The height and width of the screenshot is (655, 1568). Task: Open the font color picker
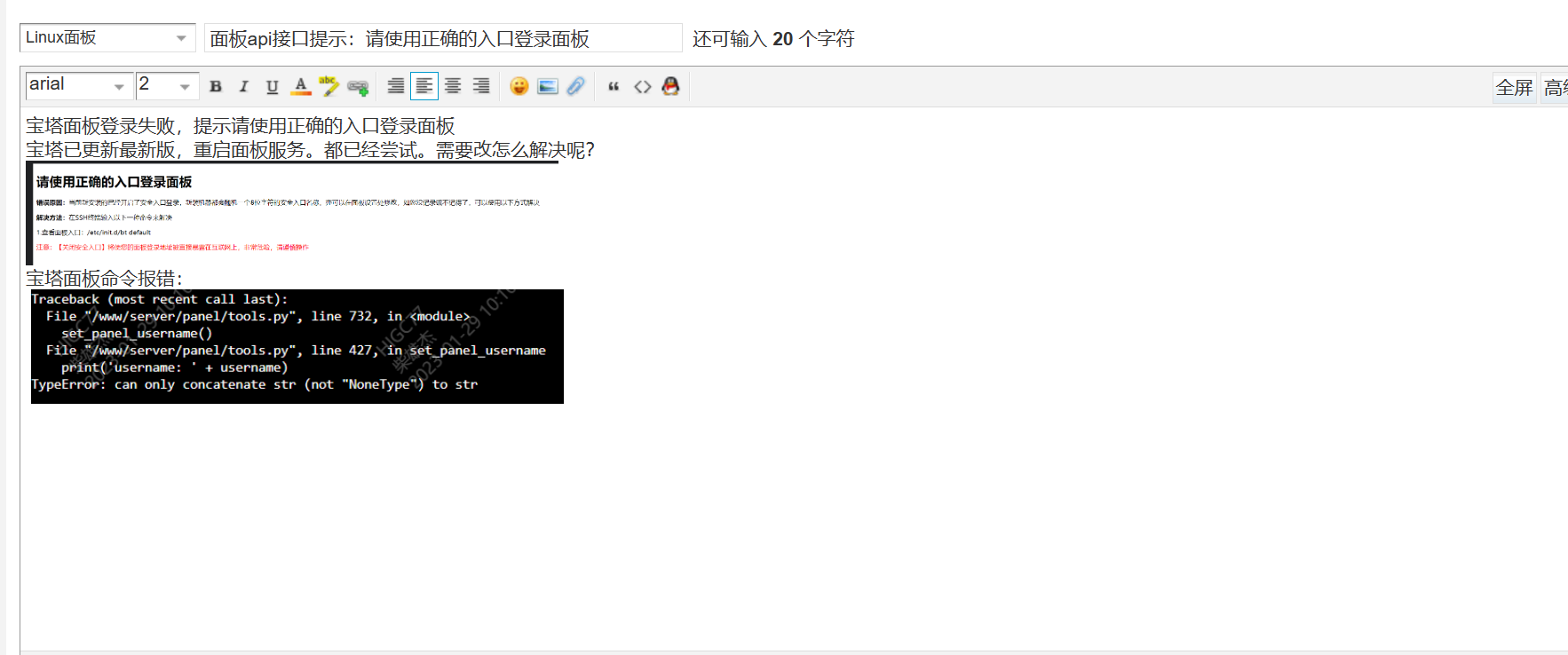pos(301,86)
